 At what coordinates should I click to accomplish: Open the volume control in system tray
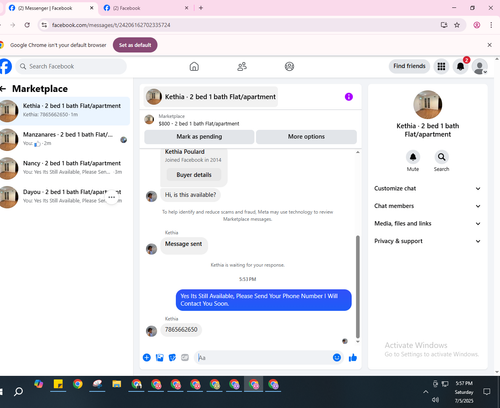(435, 399)
